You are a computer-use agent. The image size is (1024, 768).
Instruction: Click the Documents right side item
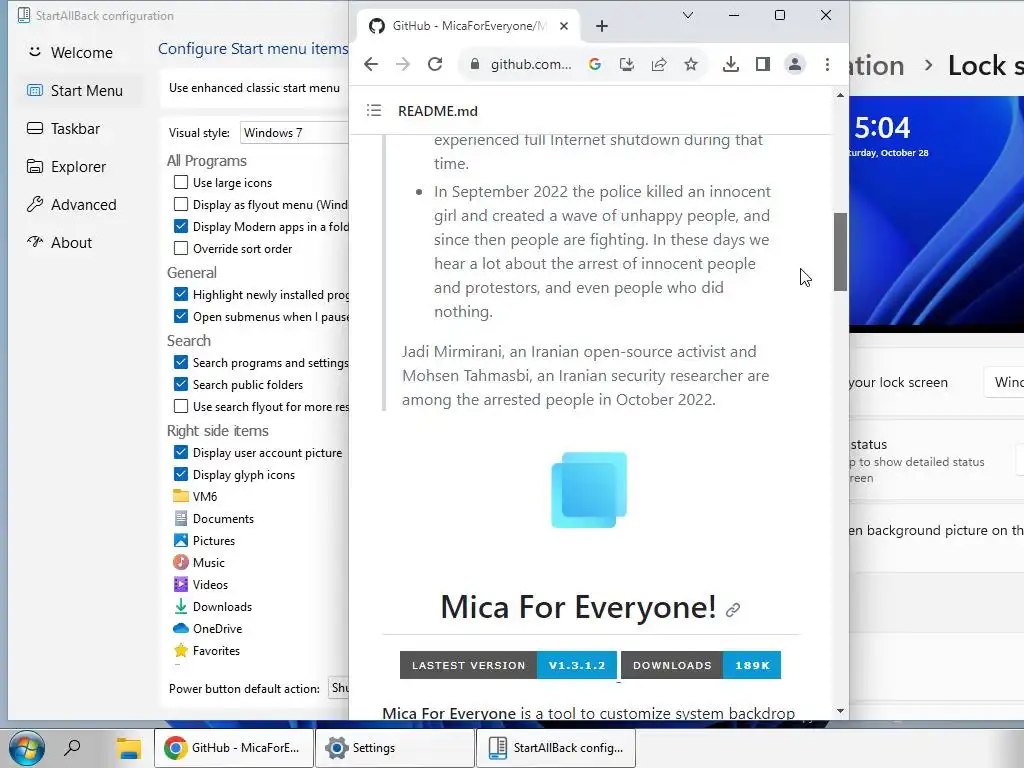point(214,519)
